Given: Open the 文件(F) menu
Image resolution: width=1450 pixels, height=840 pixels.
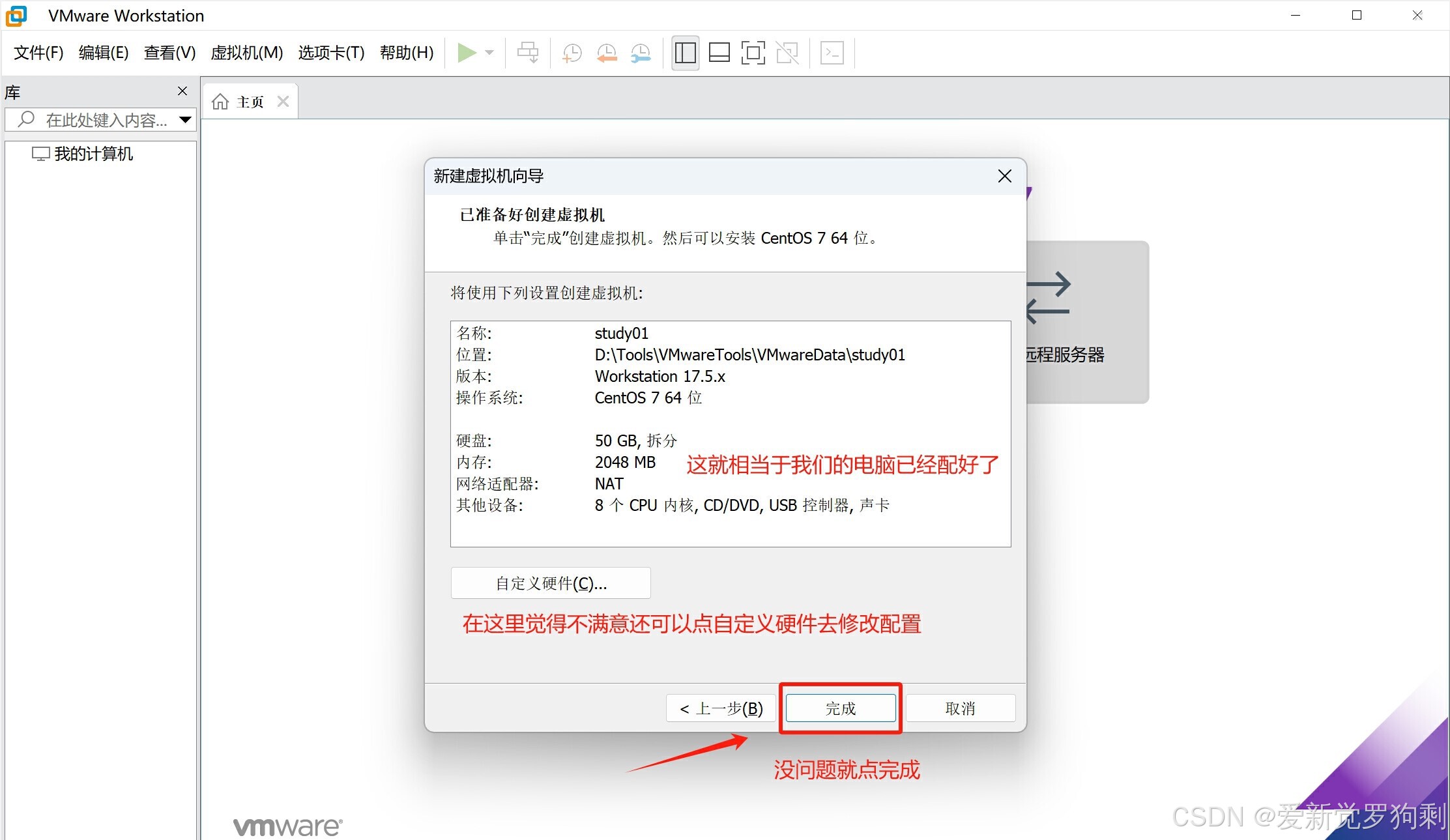Looking at the screenshot, I should pos(38,53).
